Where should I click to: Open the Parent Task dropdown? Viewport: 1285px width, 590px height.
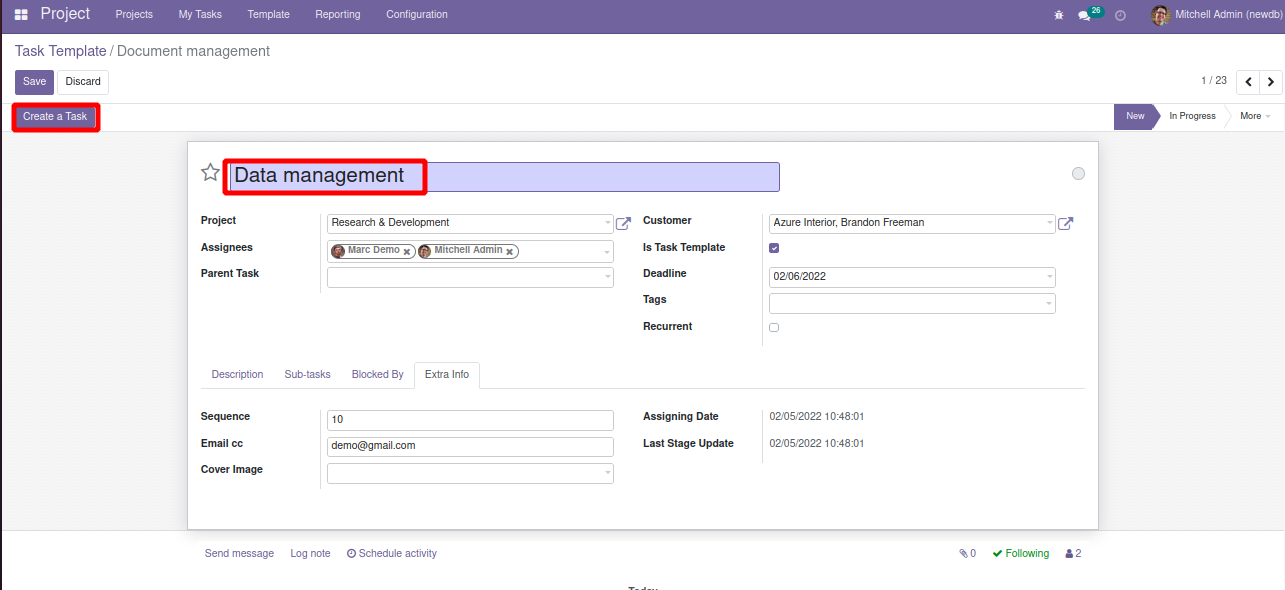pyautogui.click(x=607, y=278)
